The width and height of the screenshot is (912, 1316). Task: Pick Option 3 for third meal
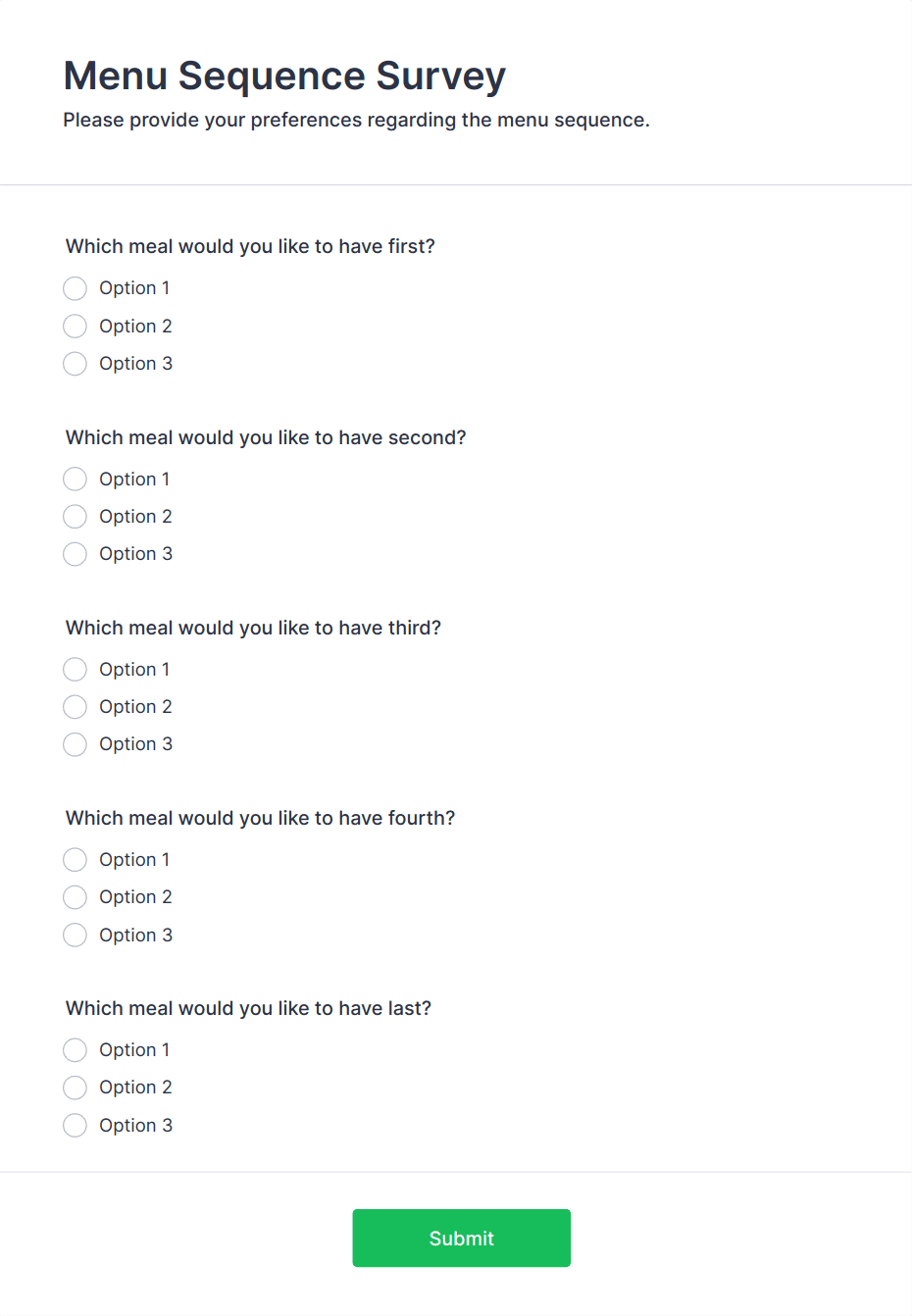tap(76, 744)
